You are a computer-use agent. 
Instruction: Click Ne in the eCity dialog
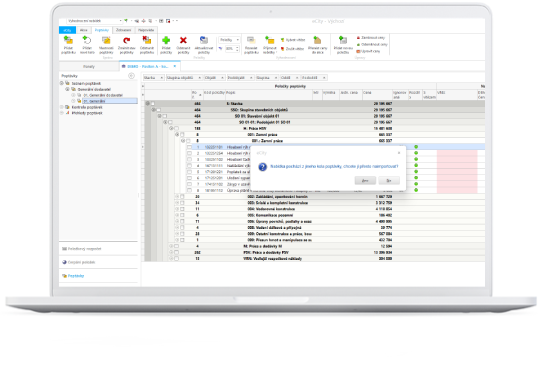click(x=389, y=180)
